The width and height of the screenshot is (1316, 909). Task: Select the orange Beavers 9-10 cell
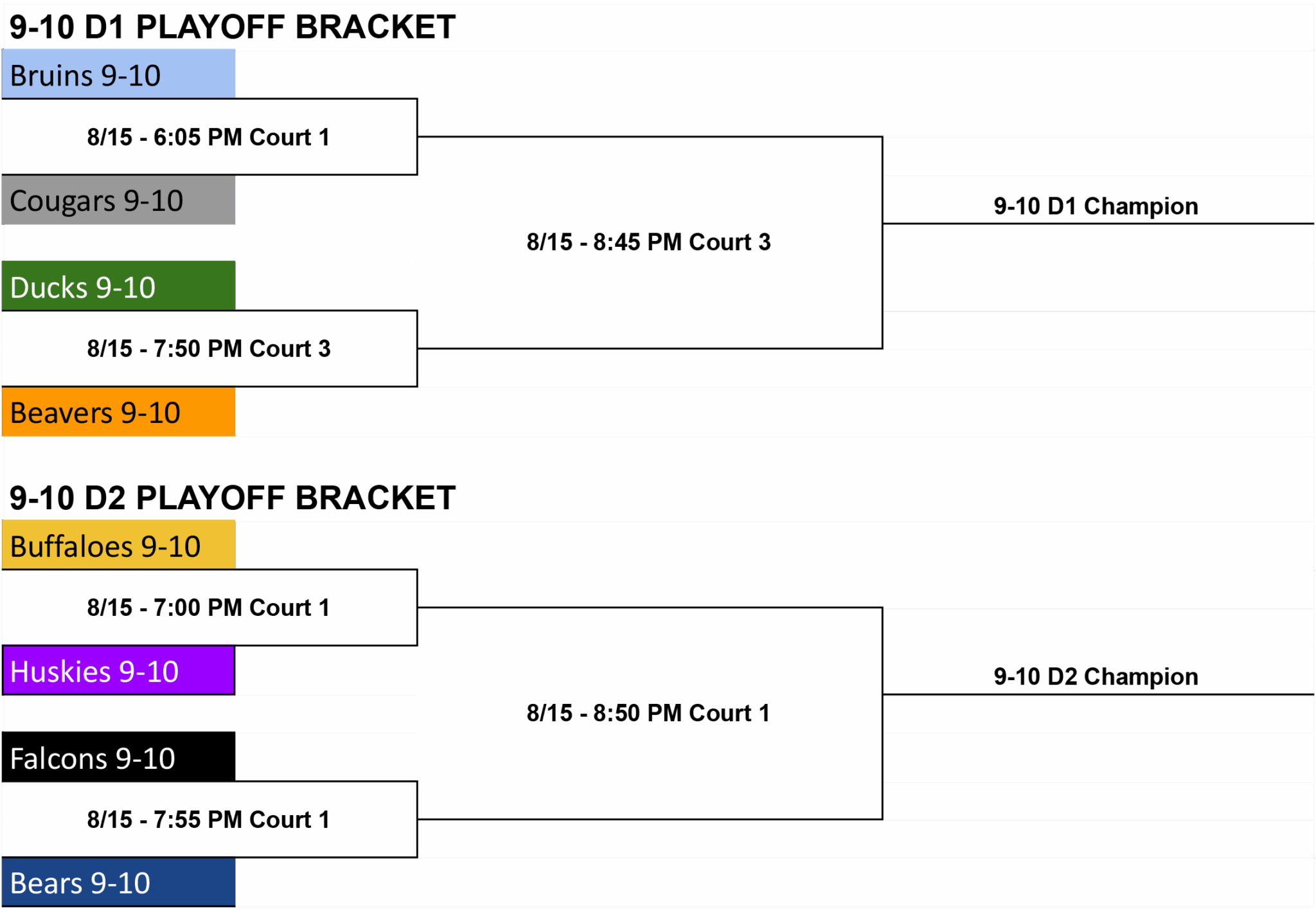[118, 411]
